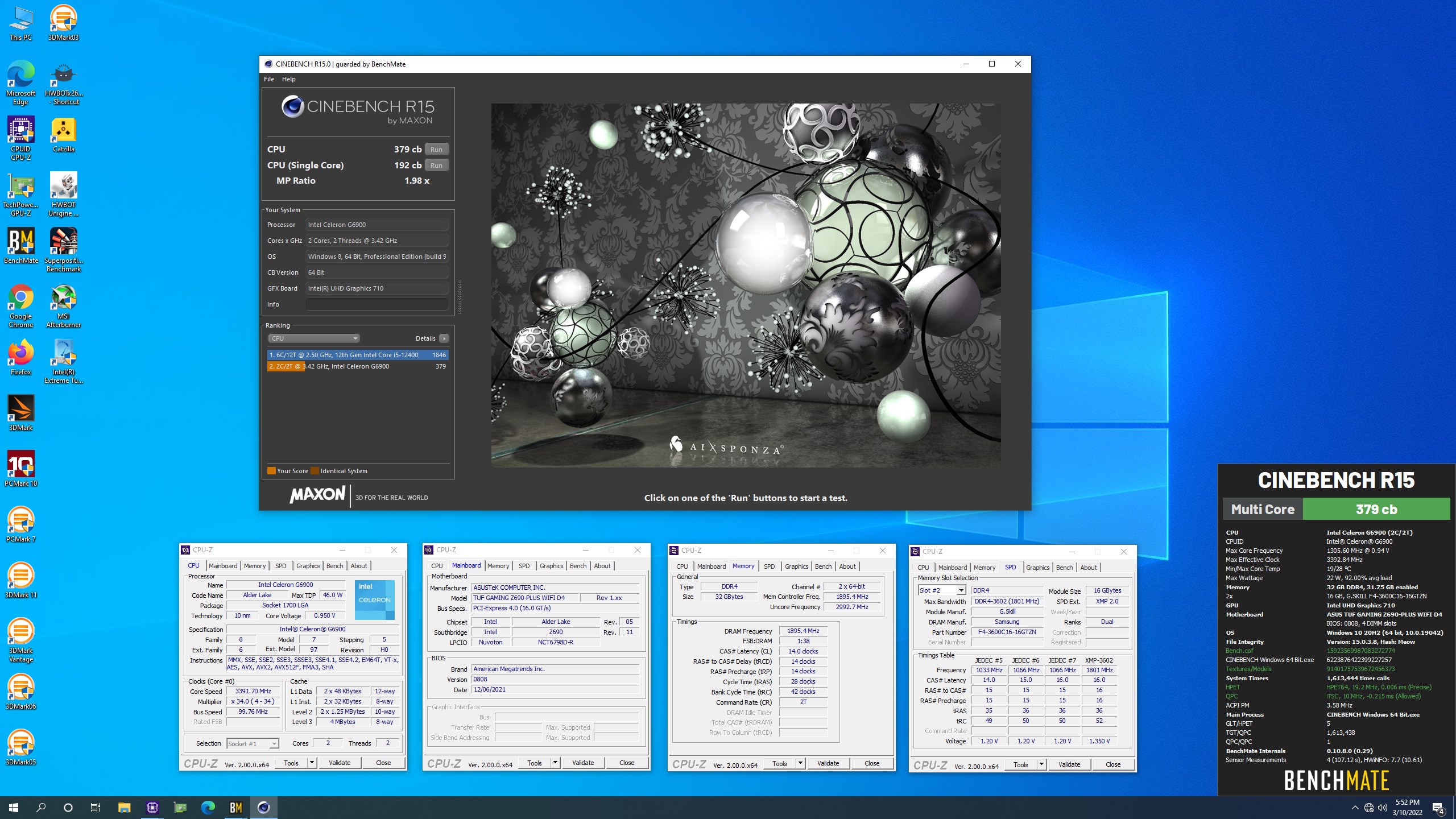Click Close in the Mainboard CPU-Z window
The height and width of the screenshot is (819, 1456).
click(x=627, y=763)
